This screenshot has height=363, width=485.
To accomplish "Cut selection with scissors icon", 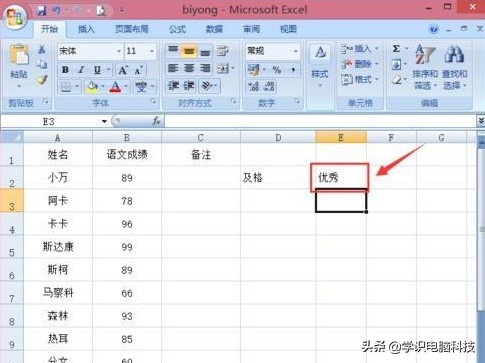I will click(x=42, y=50).
